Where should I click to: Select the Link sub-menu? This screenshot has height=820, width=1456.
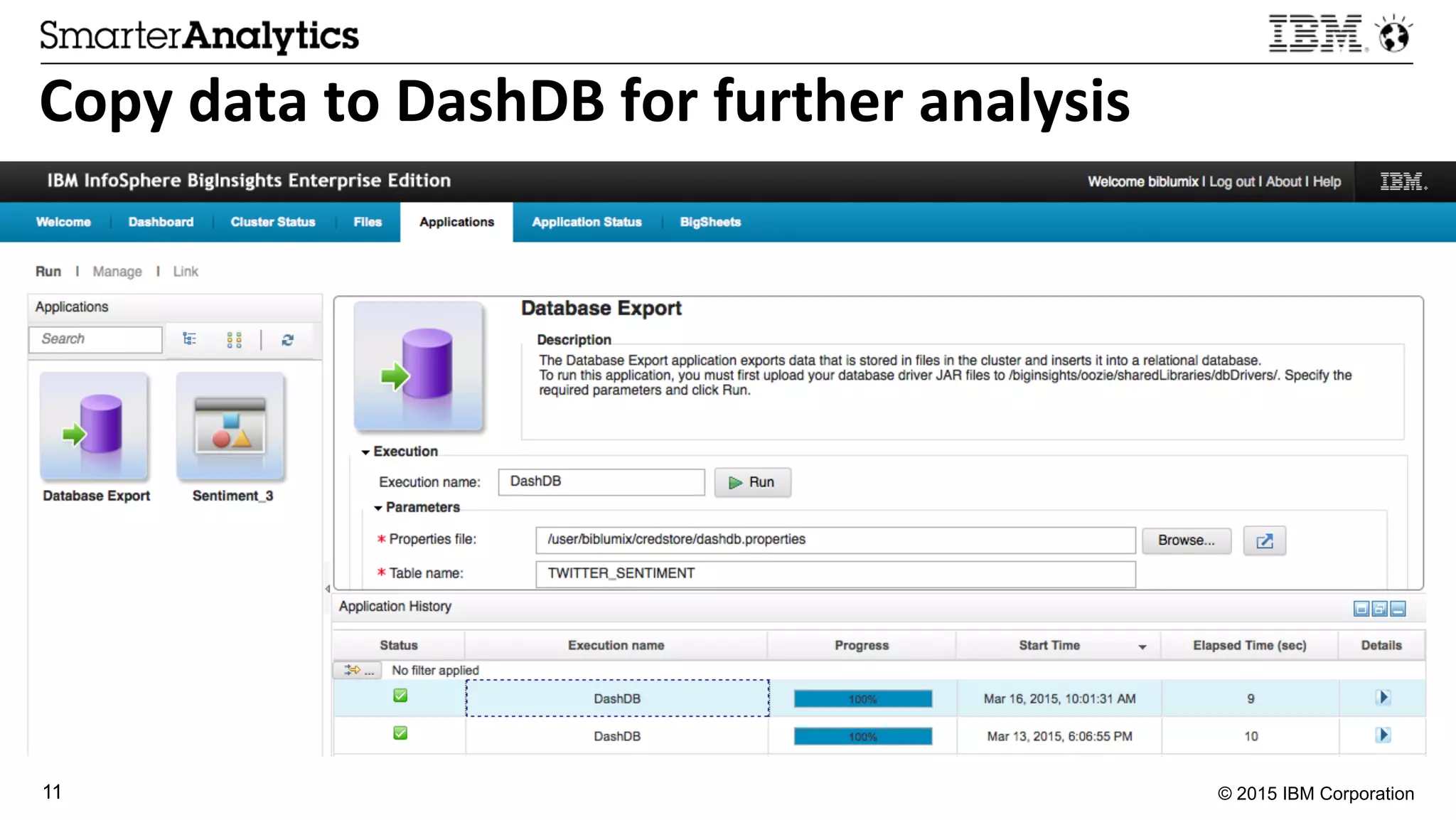186,272
